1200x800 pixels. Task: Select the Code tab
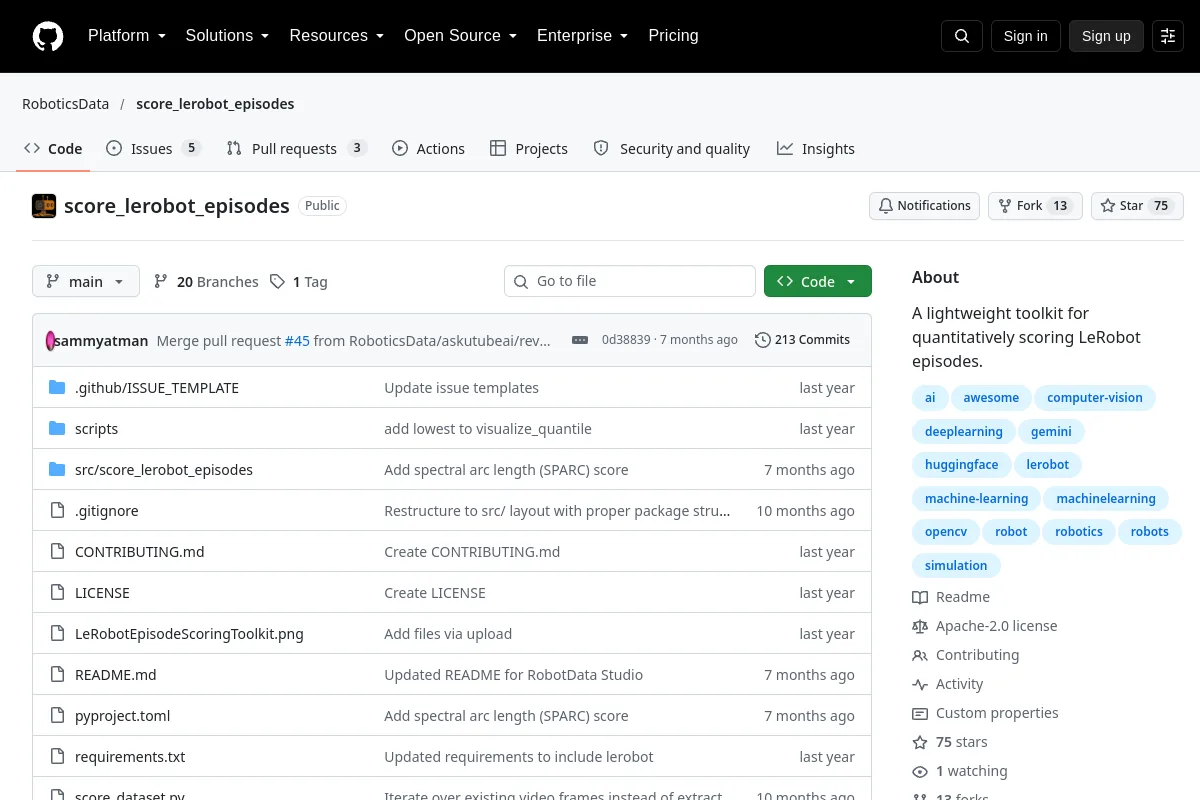[x=53, y=148]
